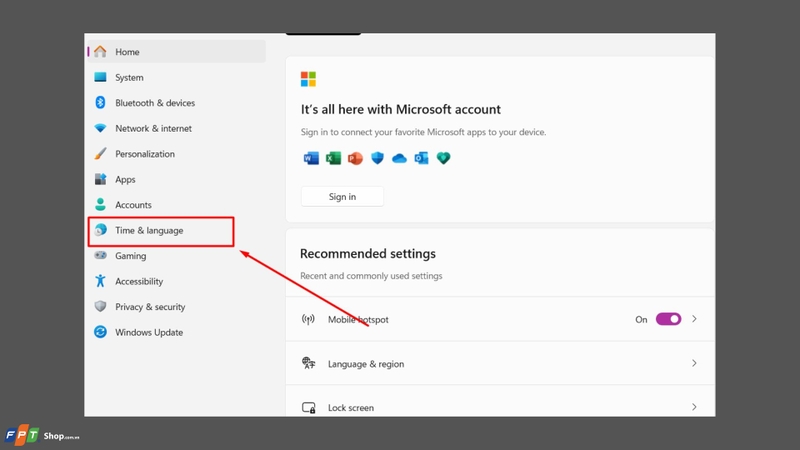
Task: Select Home in the settings sidebar
Action: (177, 52)
